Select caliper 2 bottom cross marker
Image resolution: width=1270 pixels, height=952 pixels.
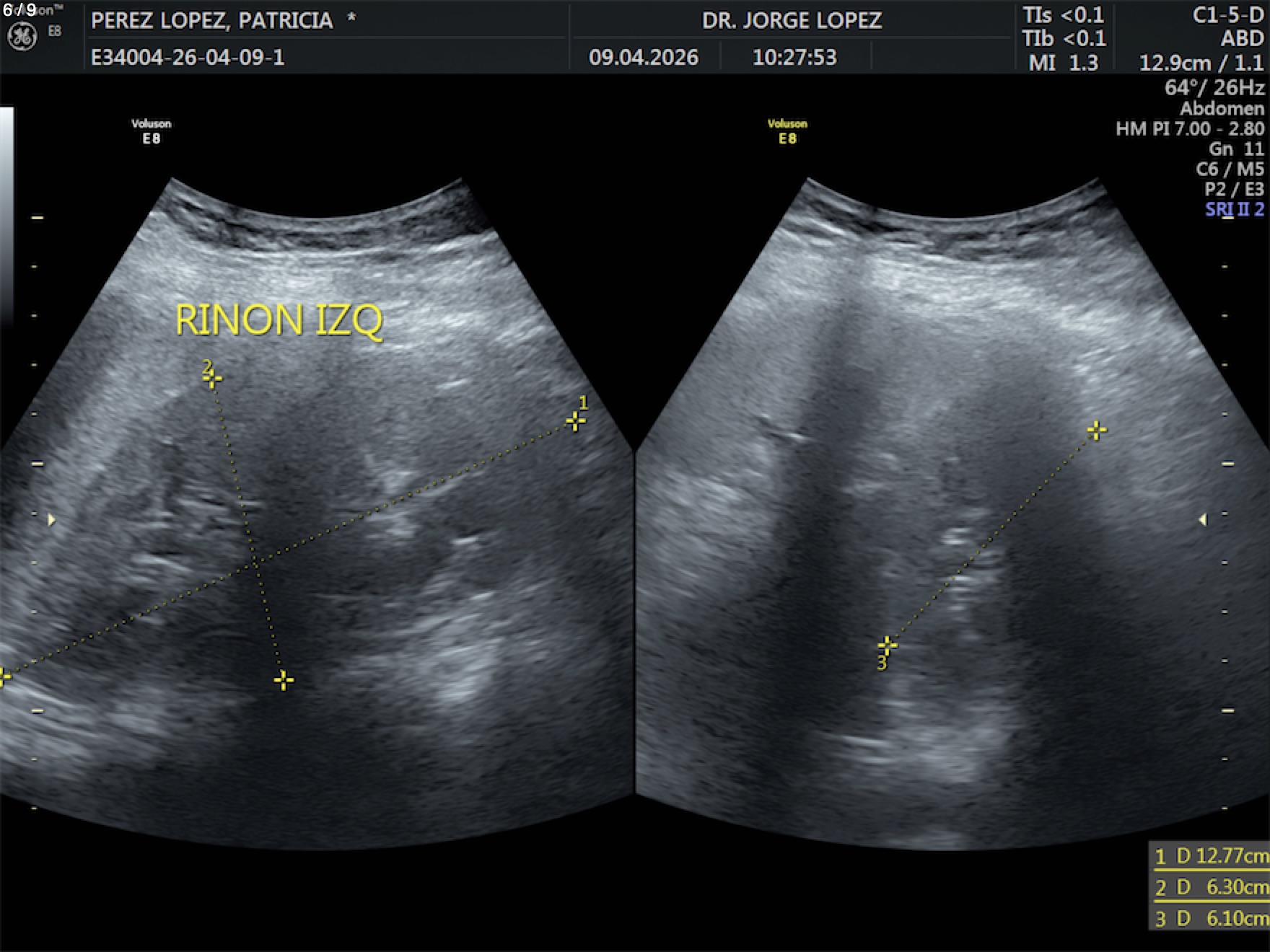tap(284, 679)
